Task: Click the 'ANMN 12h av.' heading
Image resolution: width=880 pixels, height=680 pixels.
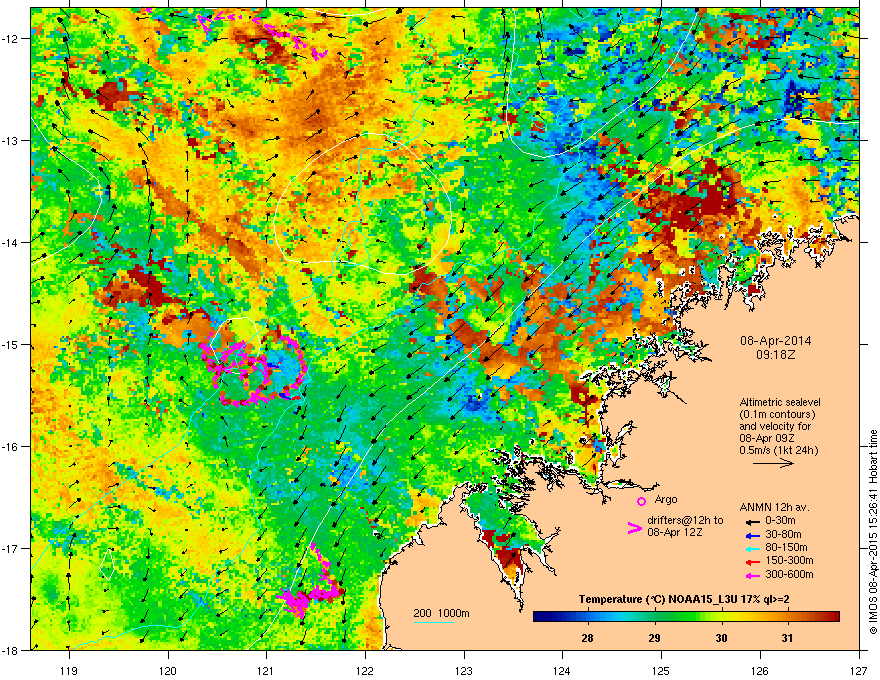Action: 774,508
